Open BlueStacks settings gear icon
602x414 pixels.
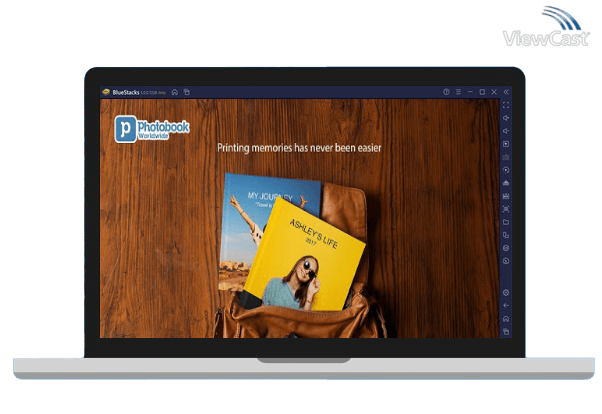[x=506, y=293]
